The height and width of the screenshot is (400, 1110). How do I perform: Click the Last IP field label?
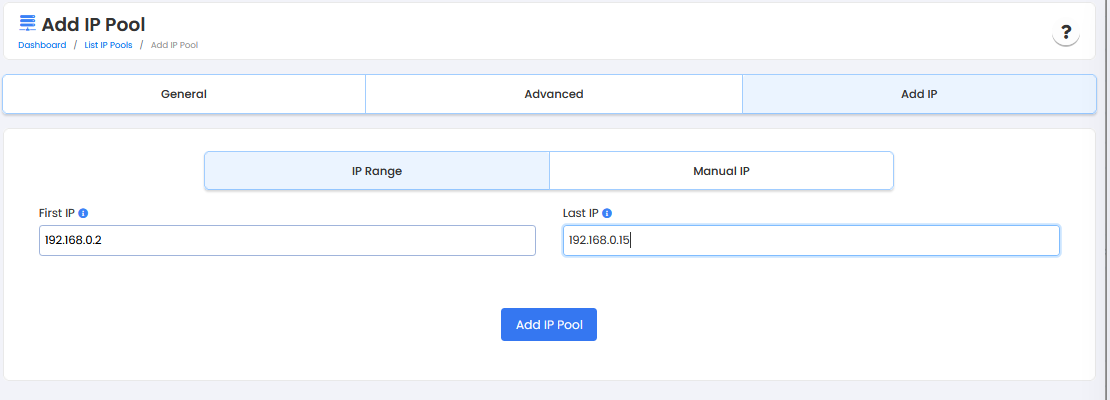click(x=580, y=213)
